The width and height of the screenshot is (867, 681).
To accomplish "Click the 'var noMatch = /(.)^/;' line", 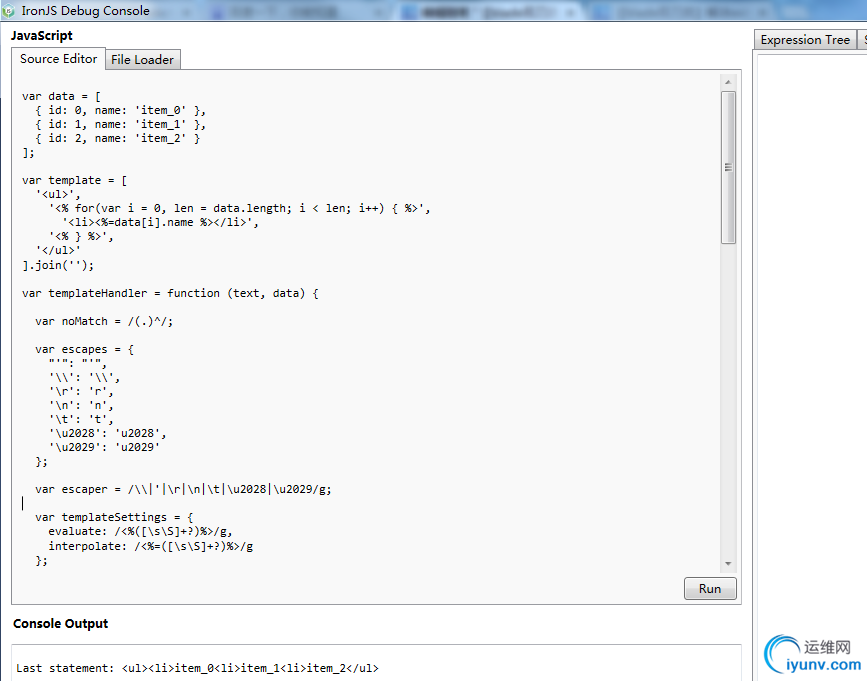I will tap(104, 321).
